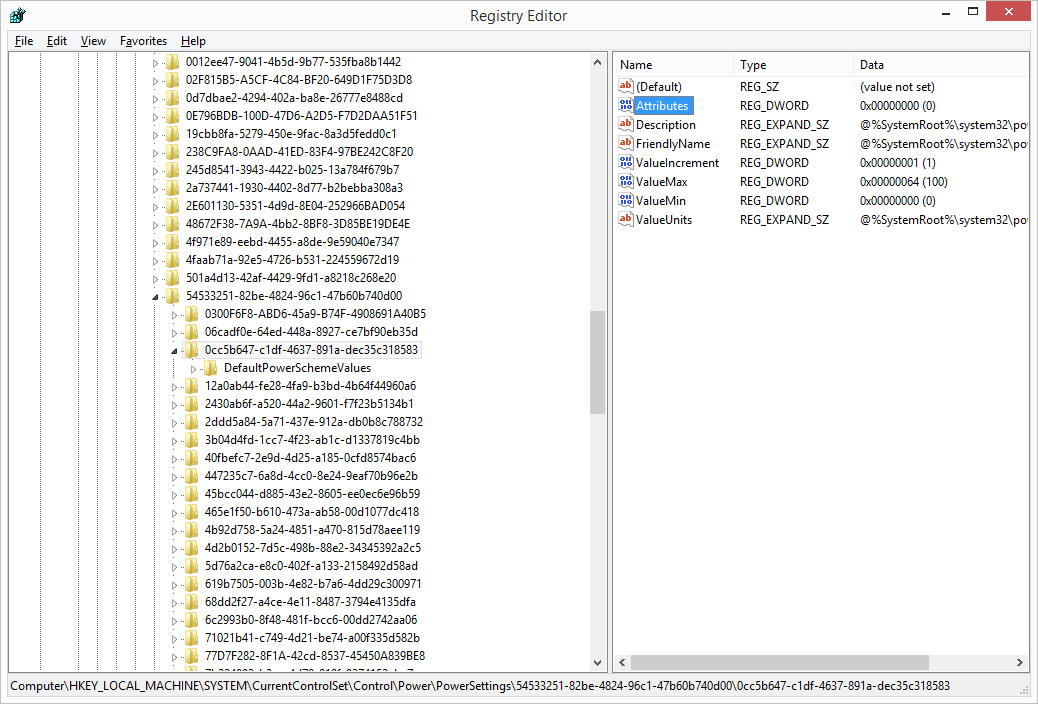Click folder icon of 77D7F282-8F1A-42cd key

192,656
